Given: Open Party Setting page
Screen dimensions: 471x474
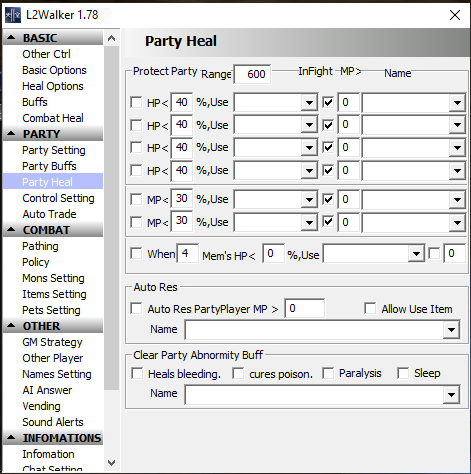Looking at the screenshot, I should tap(54, 150).
